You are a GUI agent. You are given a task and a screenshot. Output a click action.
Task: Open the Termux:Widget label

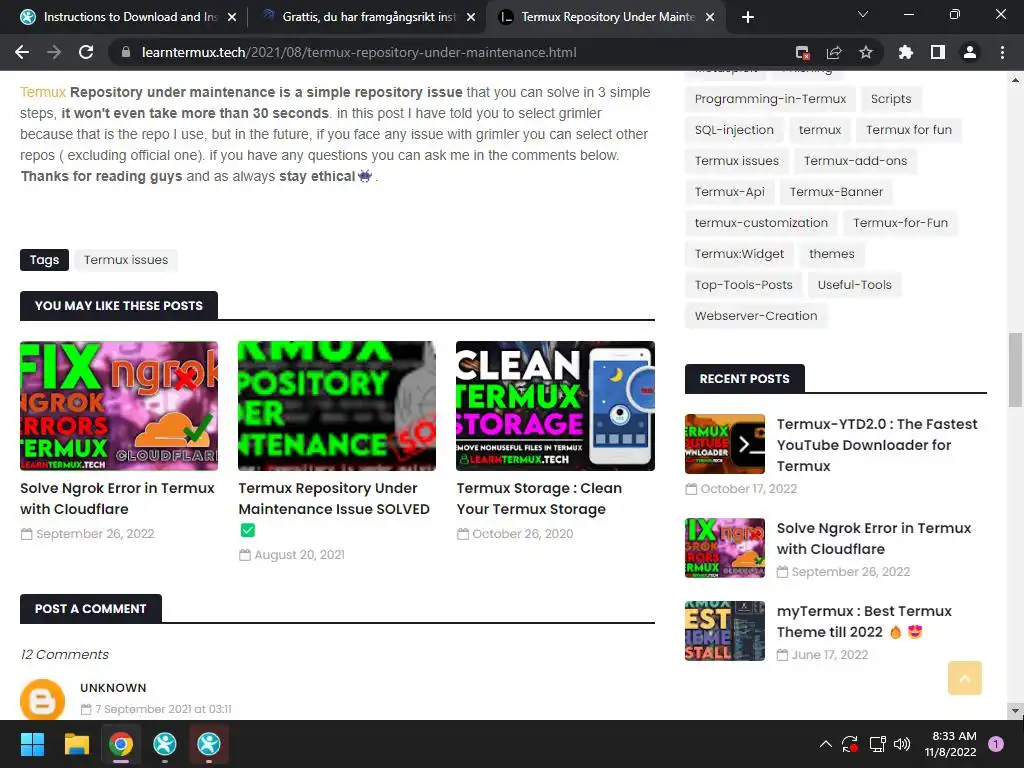click(739, 254)
